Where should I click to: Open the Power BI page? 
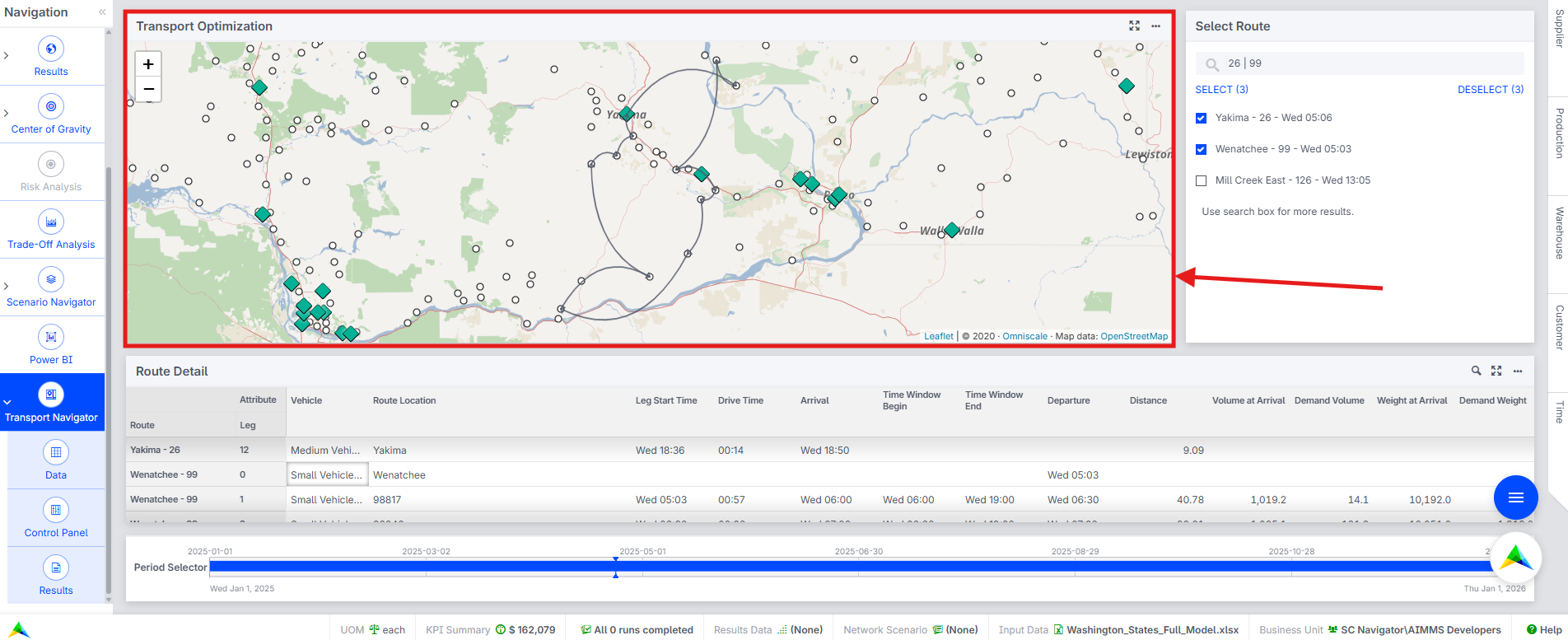point(51,346)
